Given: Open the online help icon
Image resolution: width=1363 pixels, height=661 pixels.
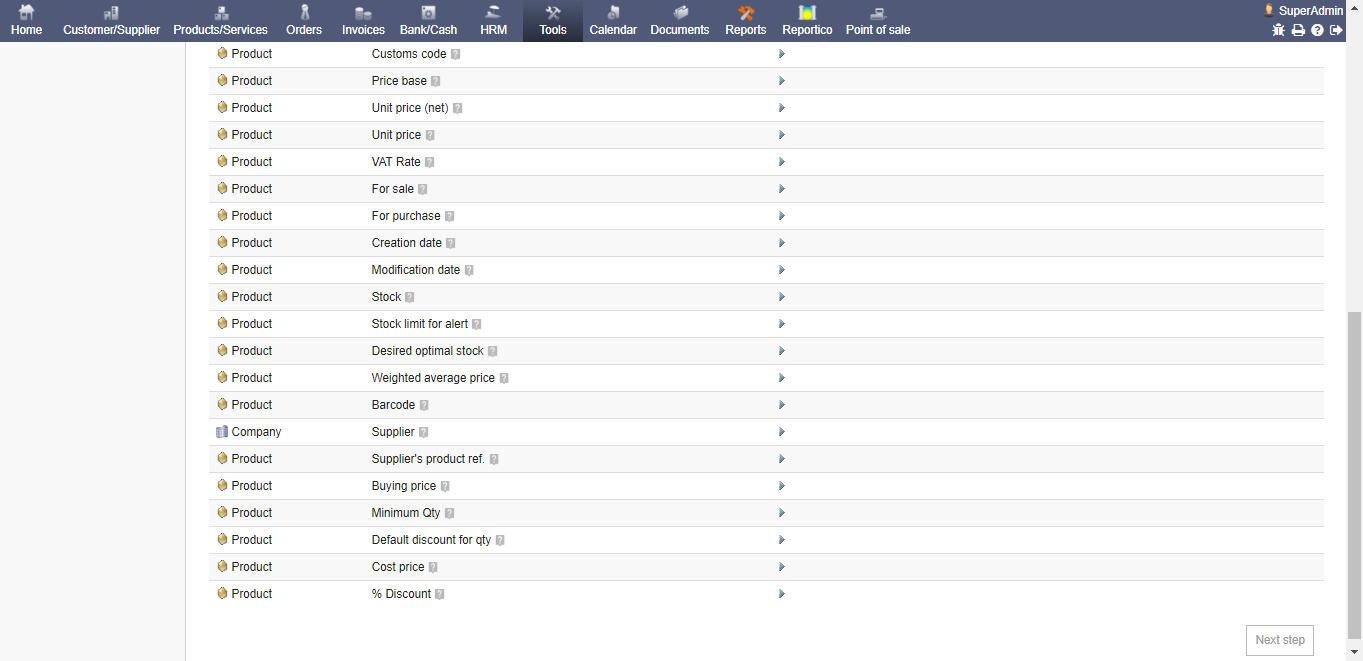Looking at the screenshot, I should [x=1317, y=30].
